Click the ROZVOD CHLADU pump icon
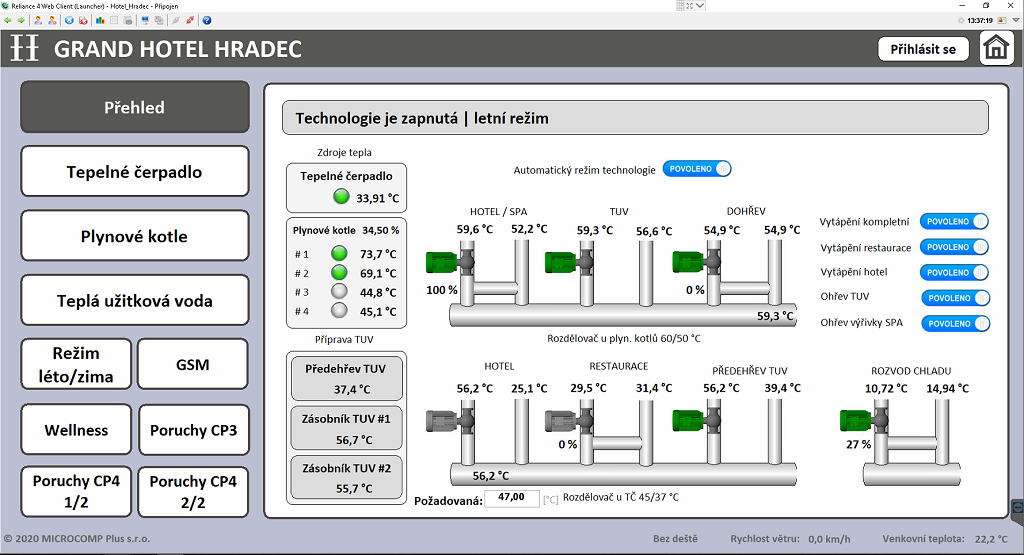This screenshot has height=555, width=1024. tap(855, 418)
